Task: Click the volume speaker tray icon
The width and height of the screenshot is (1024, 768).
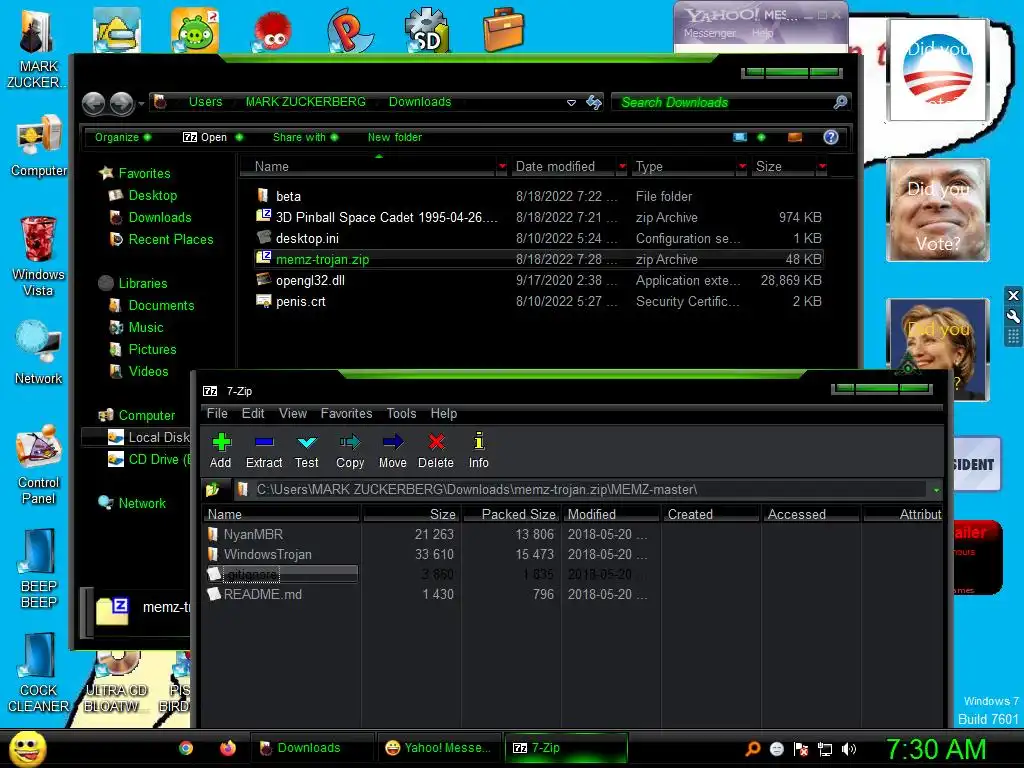Action: (x=848, y=749)
